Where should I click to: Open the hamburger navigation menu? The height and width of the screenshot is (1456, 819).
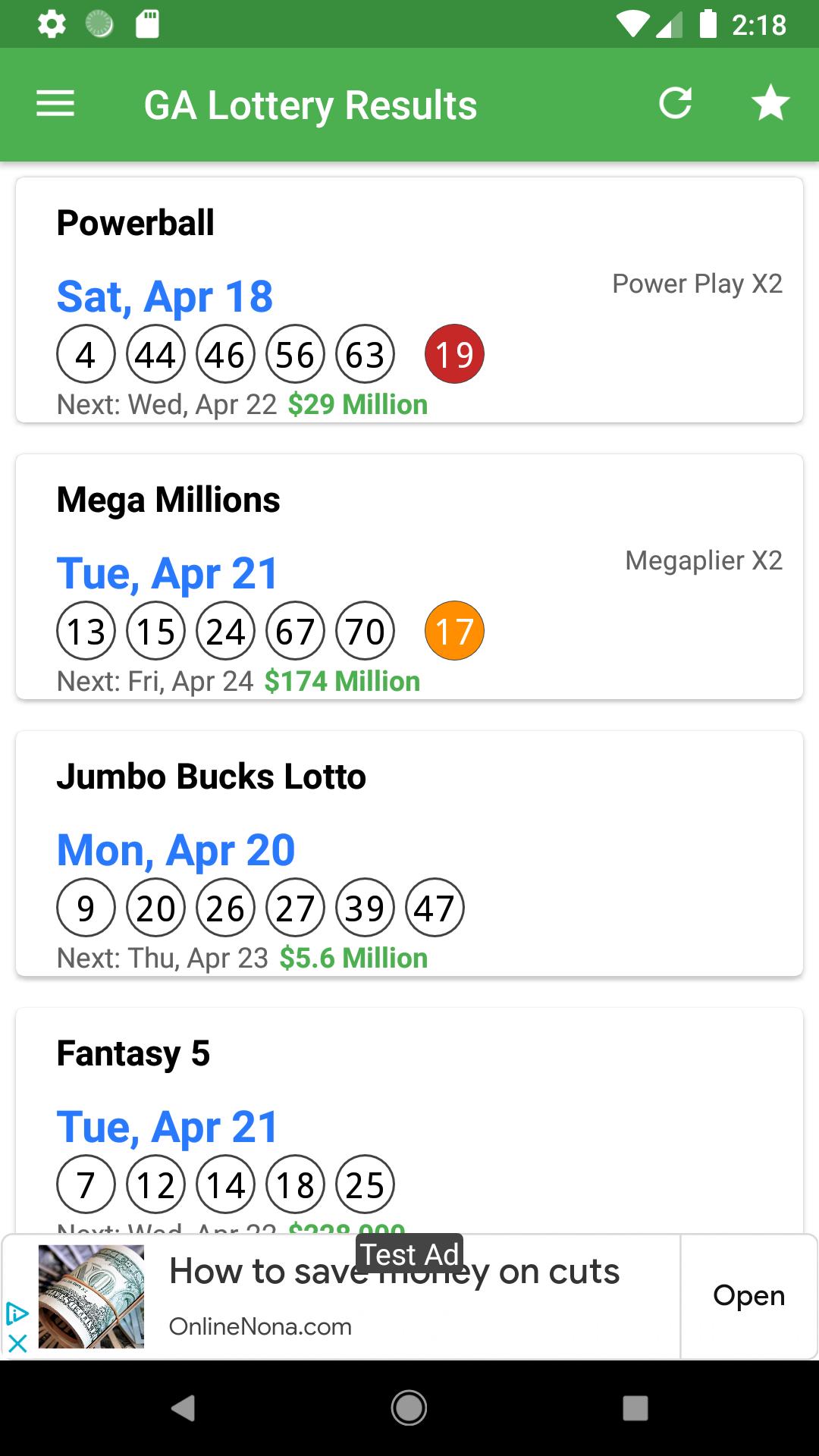coord(55,104)
